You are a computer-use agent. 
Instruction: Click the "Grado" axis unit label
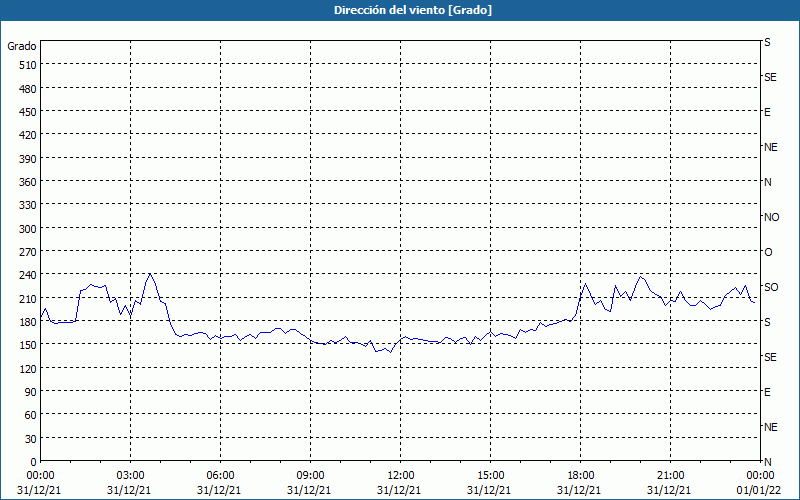(x=22, y=46)
